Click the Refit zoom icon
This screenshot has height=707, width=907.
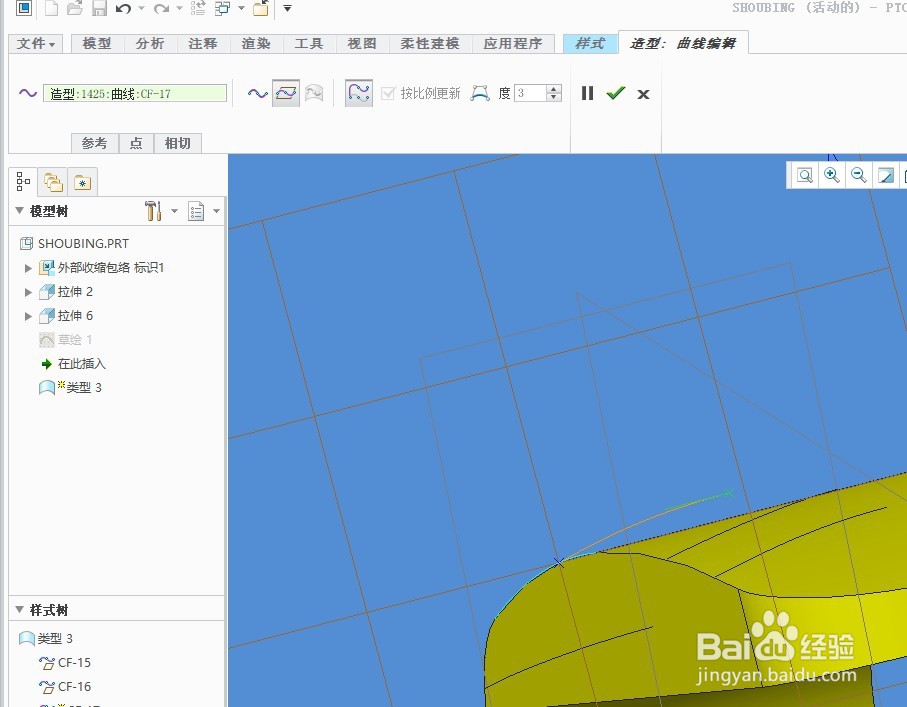tap(805, 175)
